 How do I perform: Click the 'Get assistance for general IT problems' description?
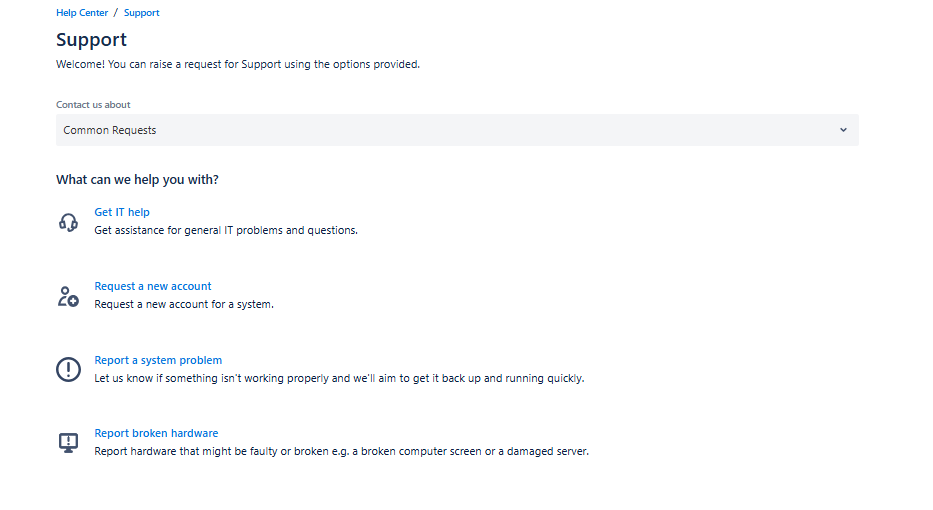tap(226, 230)
